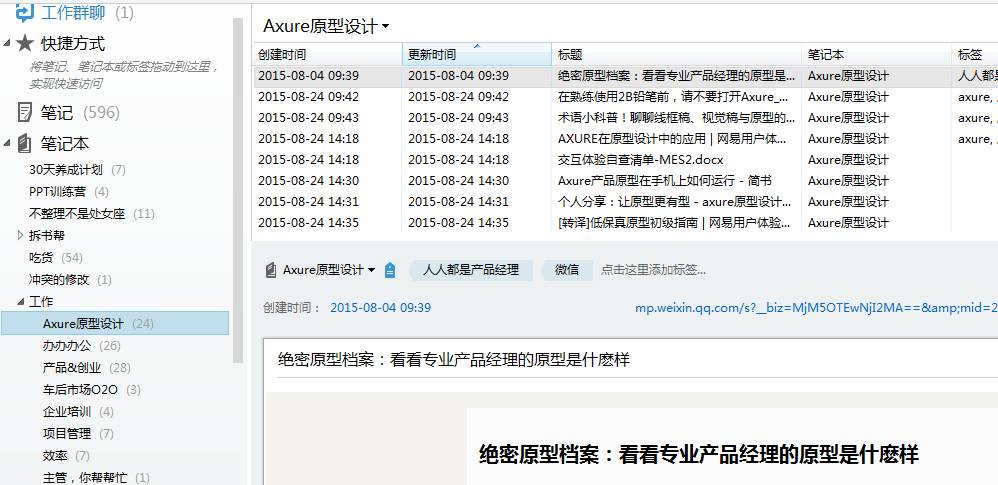Select note [转译]低保真原型初级指南
998x485 pixels.
pyautogui.click(x=626, y=223)
